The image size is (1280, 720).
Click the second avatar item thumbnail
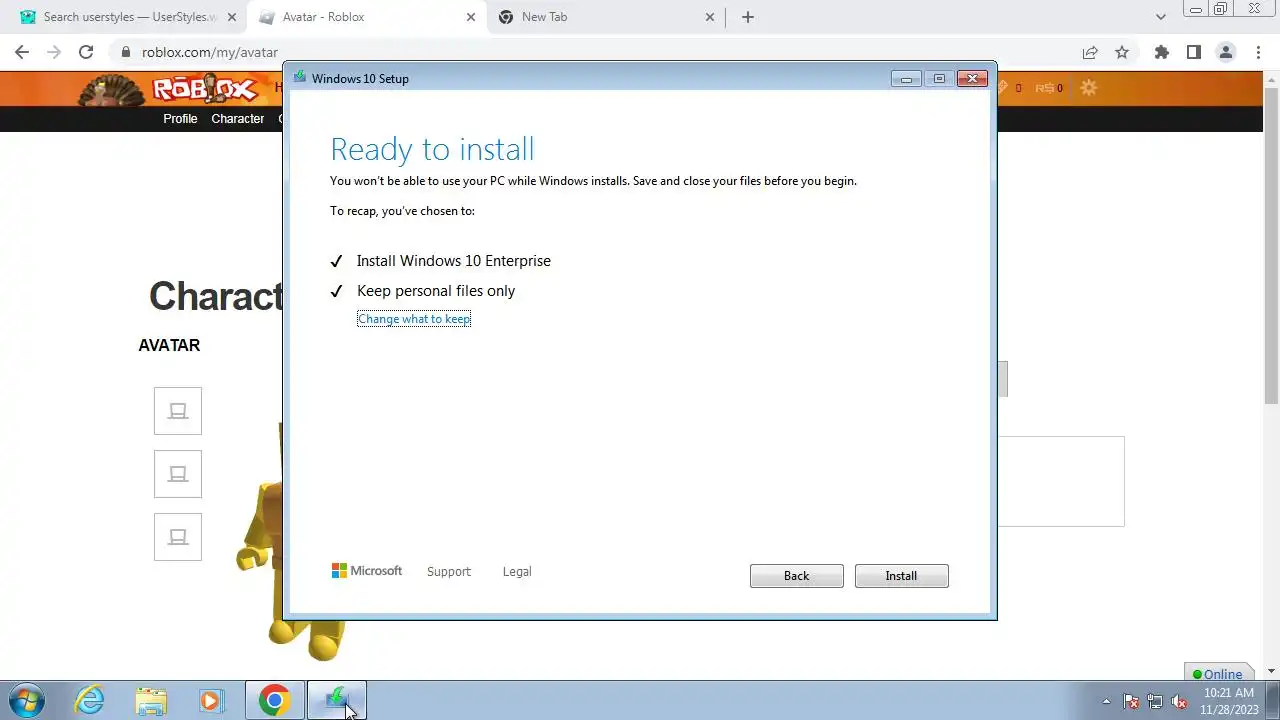178,474
